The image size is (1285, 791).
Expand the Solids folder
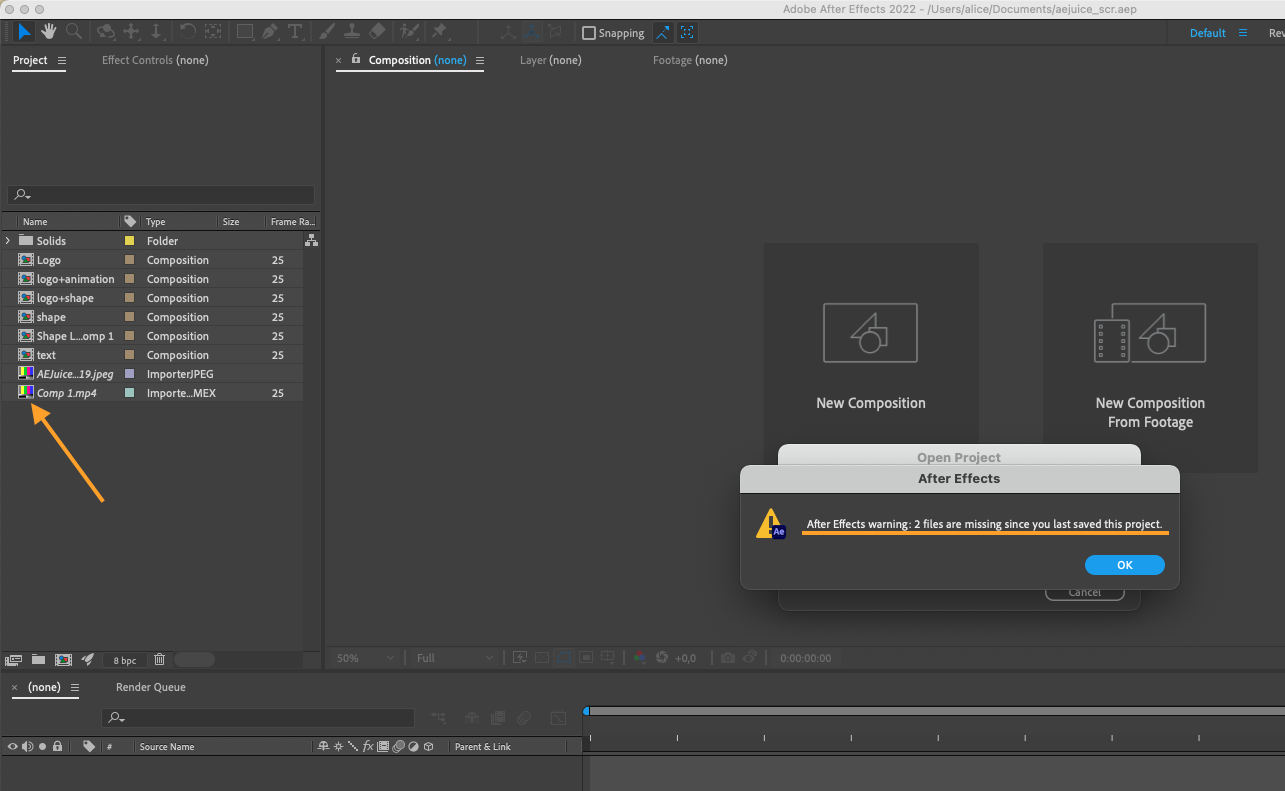point(8,241)
